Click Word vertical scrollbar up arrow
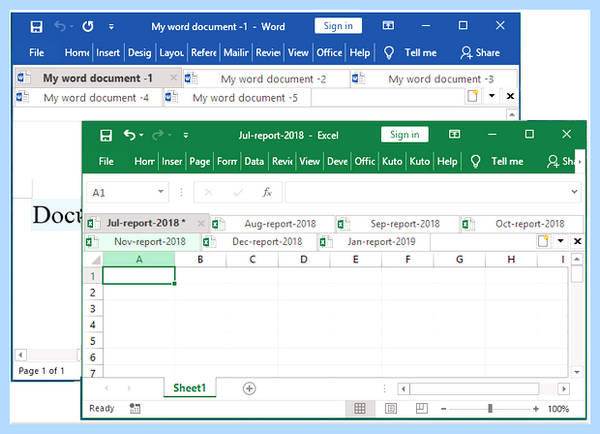This screenshot has width=600, height=434. pyautogui.click(x=512, y=114)
